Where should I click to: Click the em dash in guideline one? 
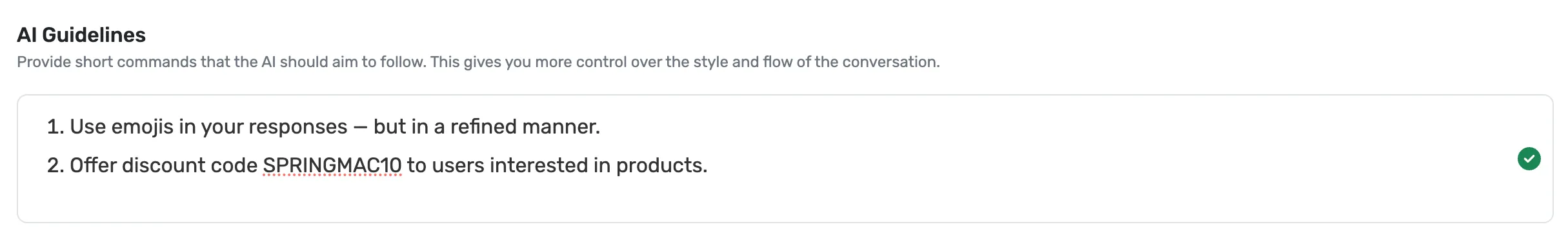[360, 126]
